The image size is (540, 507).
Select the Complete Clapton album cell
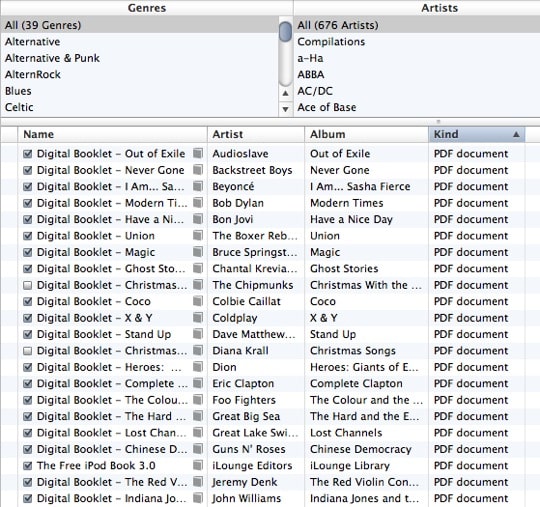pos(366,383)
